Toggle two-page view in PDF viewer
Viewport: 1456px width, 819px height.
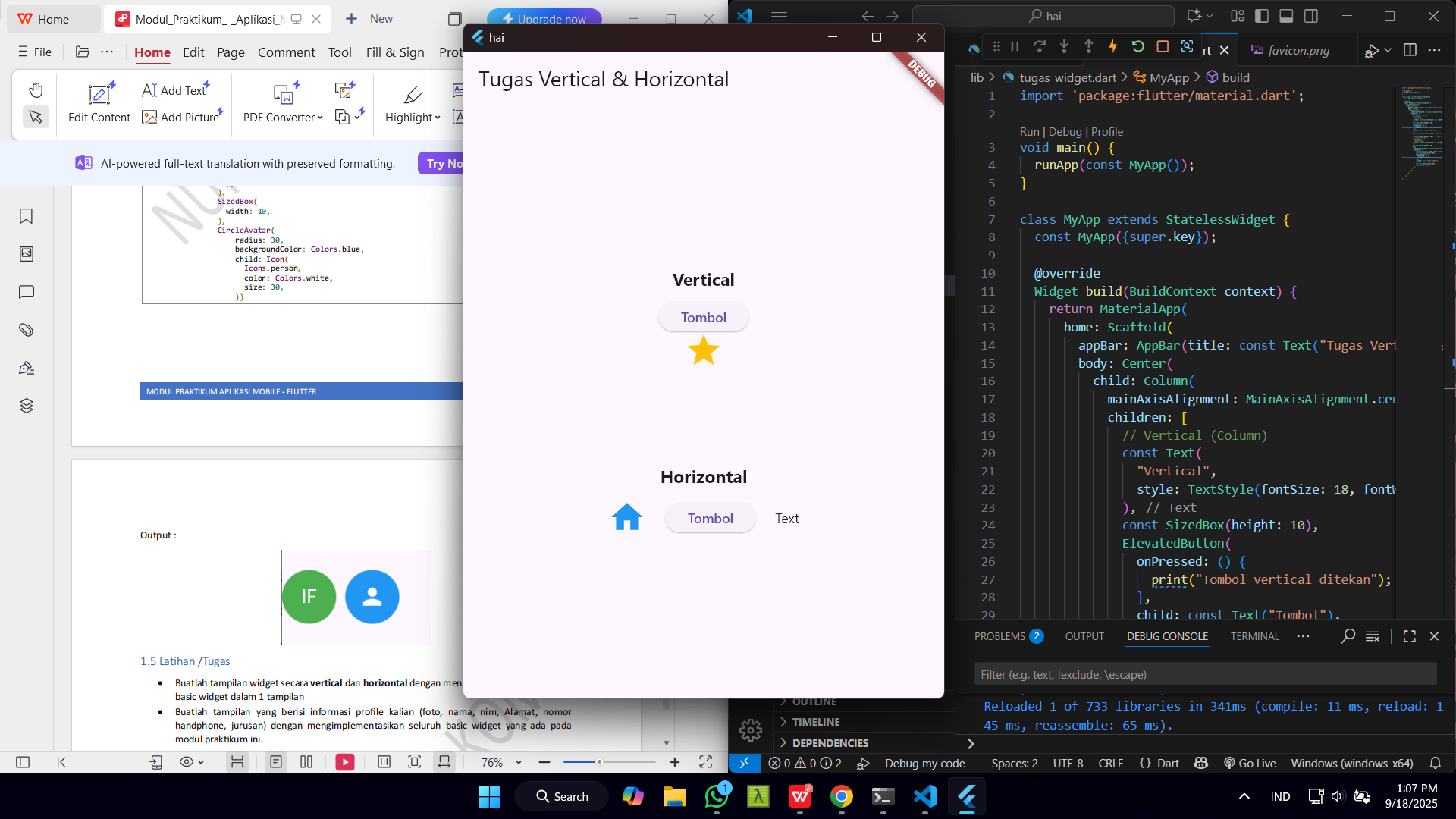click(306, 762)
